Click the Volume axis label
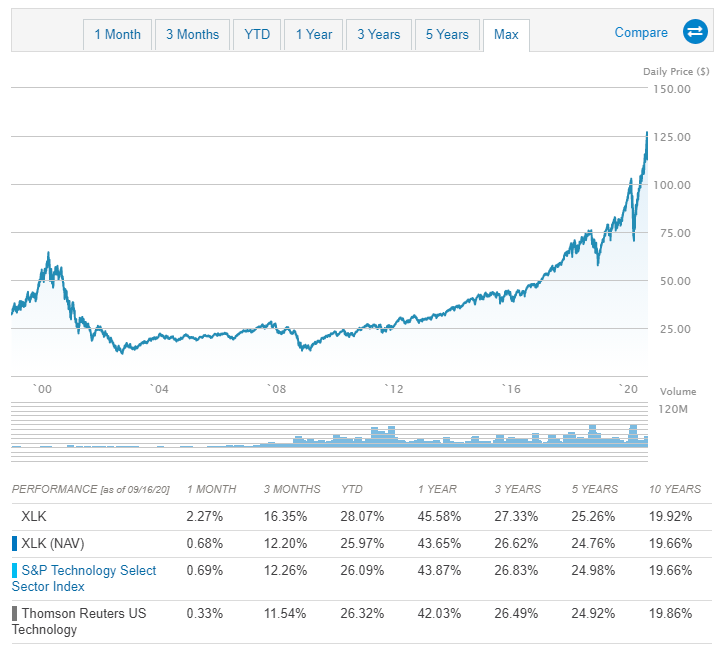The height and width of the screenshot is (652, 724). pyautogui.click(x=678, y=392)
